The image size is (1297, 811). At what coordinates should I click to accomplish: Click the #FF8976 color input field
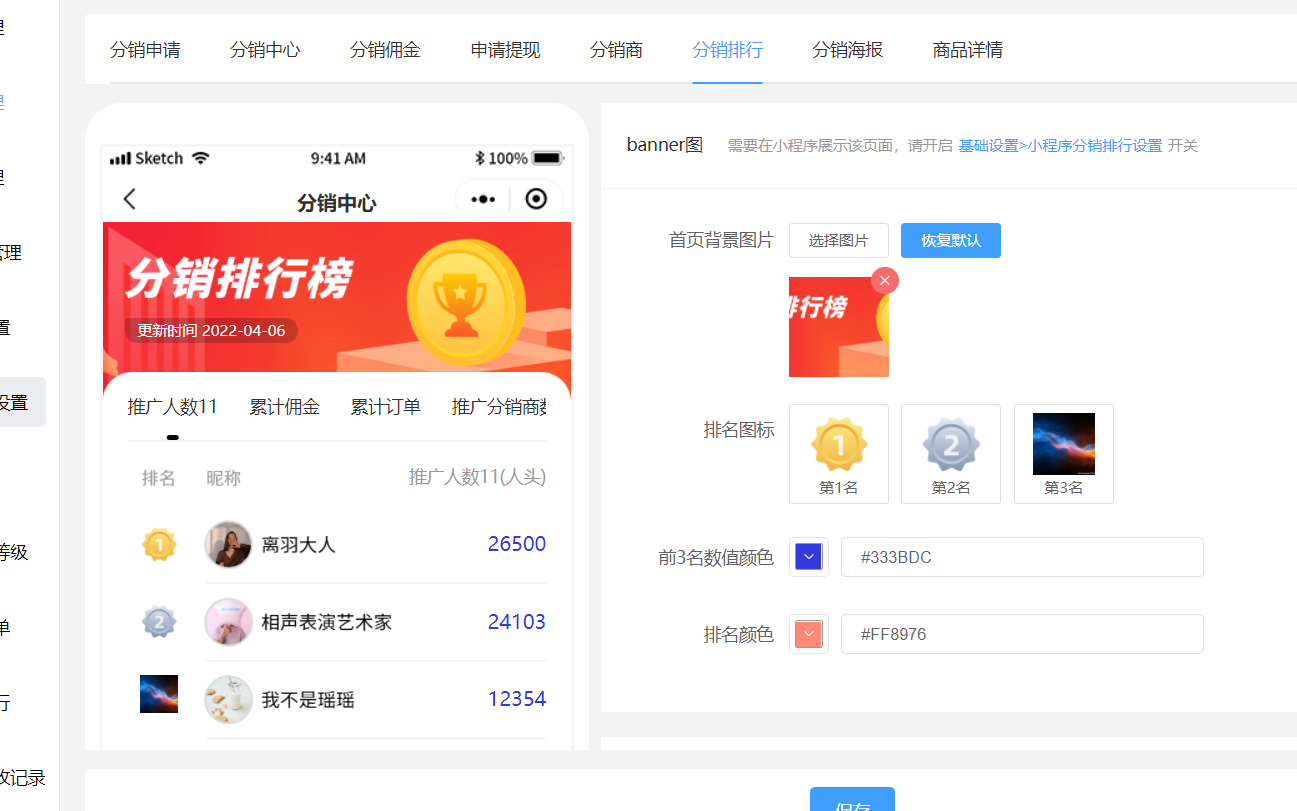[x=1022, y=634]
